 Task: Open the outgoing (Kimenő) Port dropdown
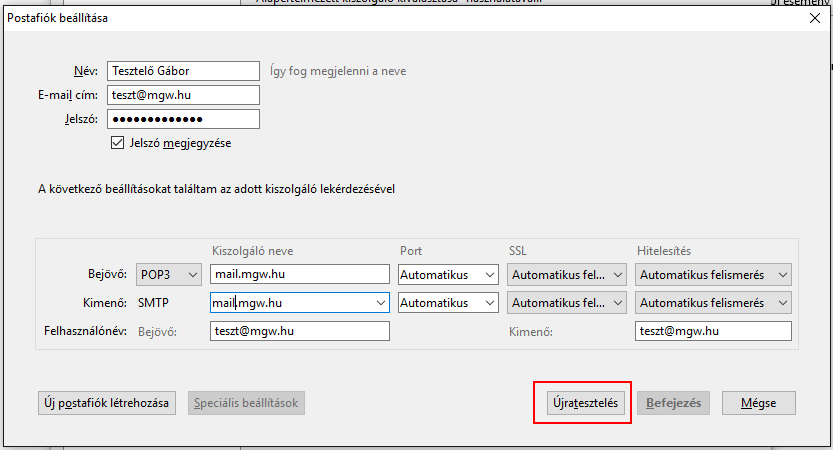coord(448,303)
